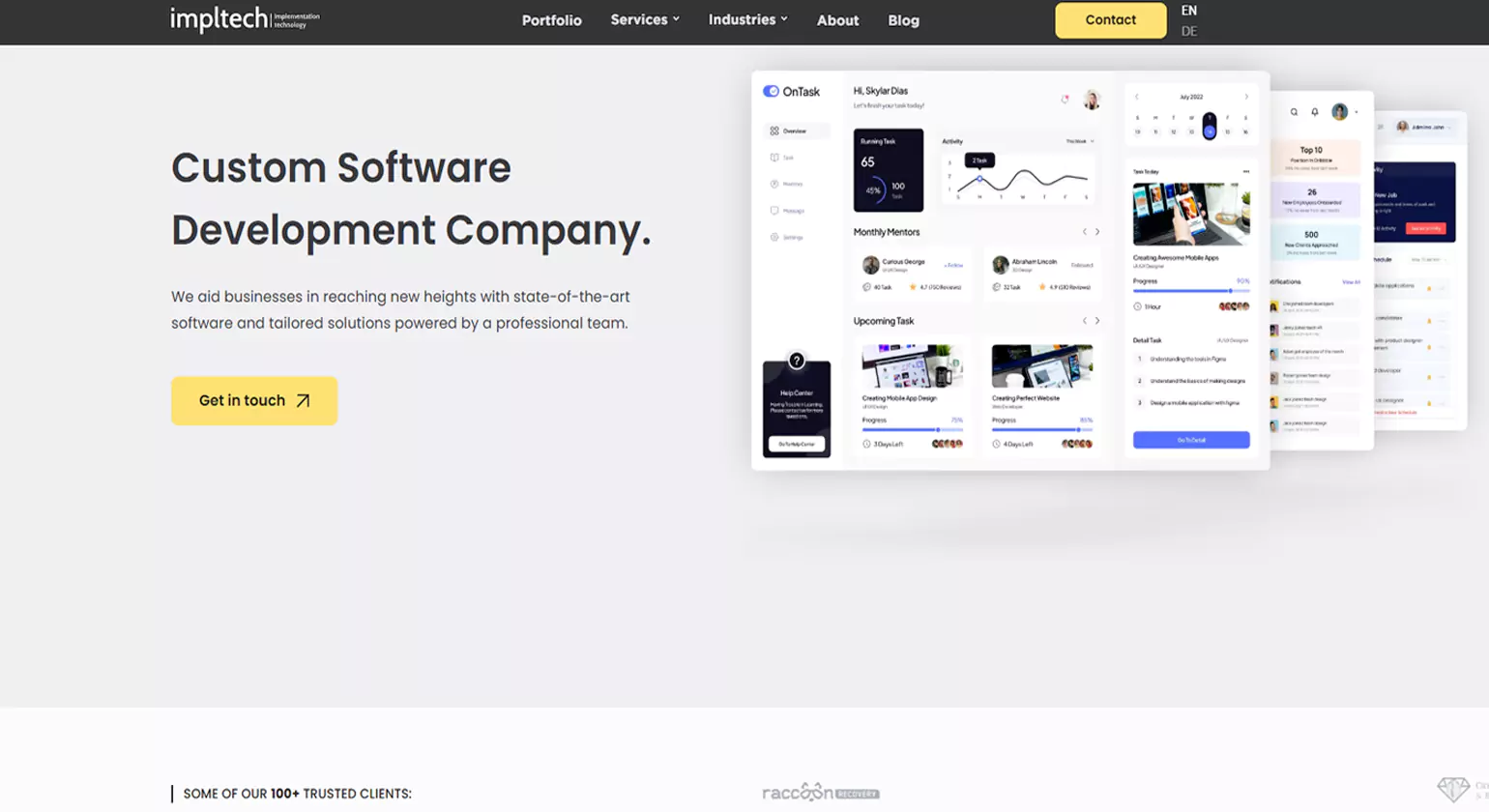Click the yellow Contact button
The width and height of the screenshot is (1489, 812).
1110,20
